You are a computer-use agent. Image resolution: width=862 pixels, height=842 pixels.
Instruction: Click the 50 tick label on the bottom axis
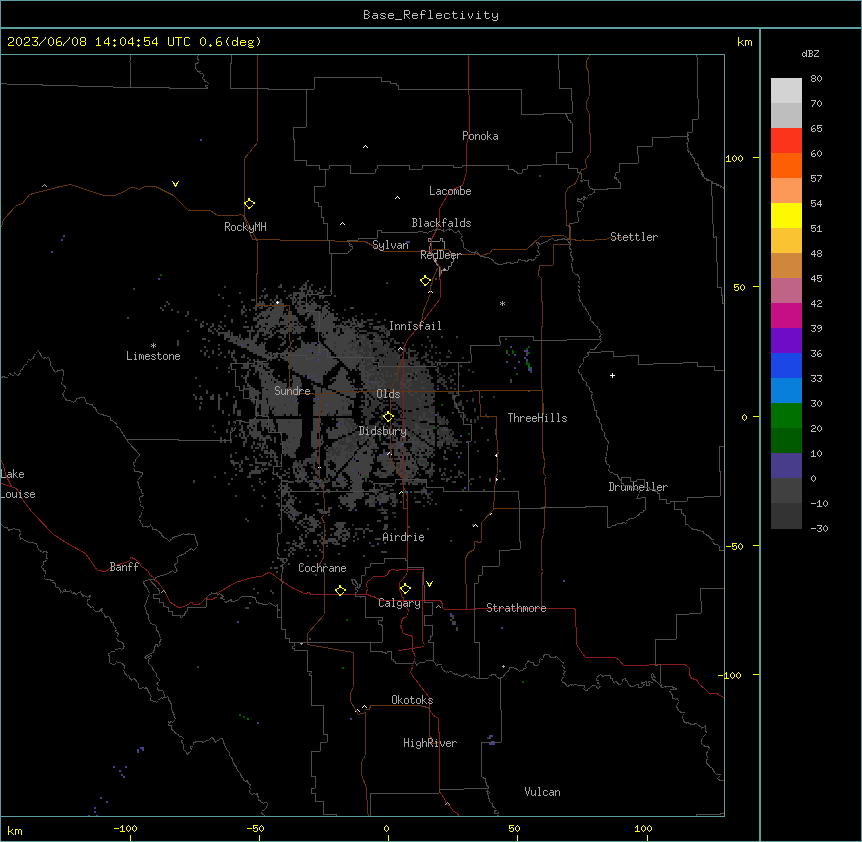pos(514,828)
